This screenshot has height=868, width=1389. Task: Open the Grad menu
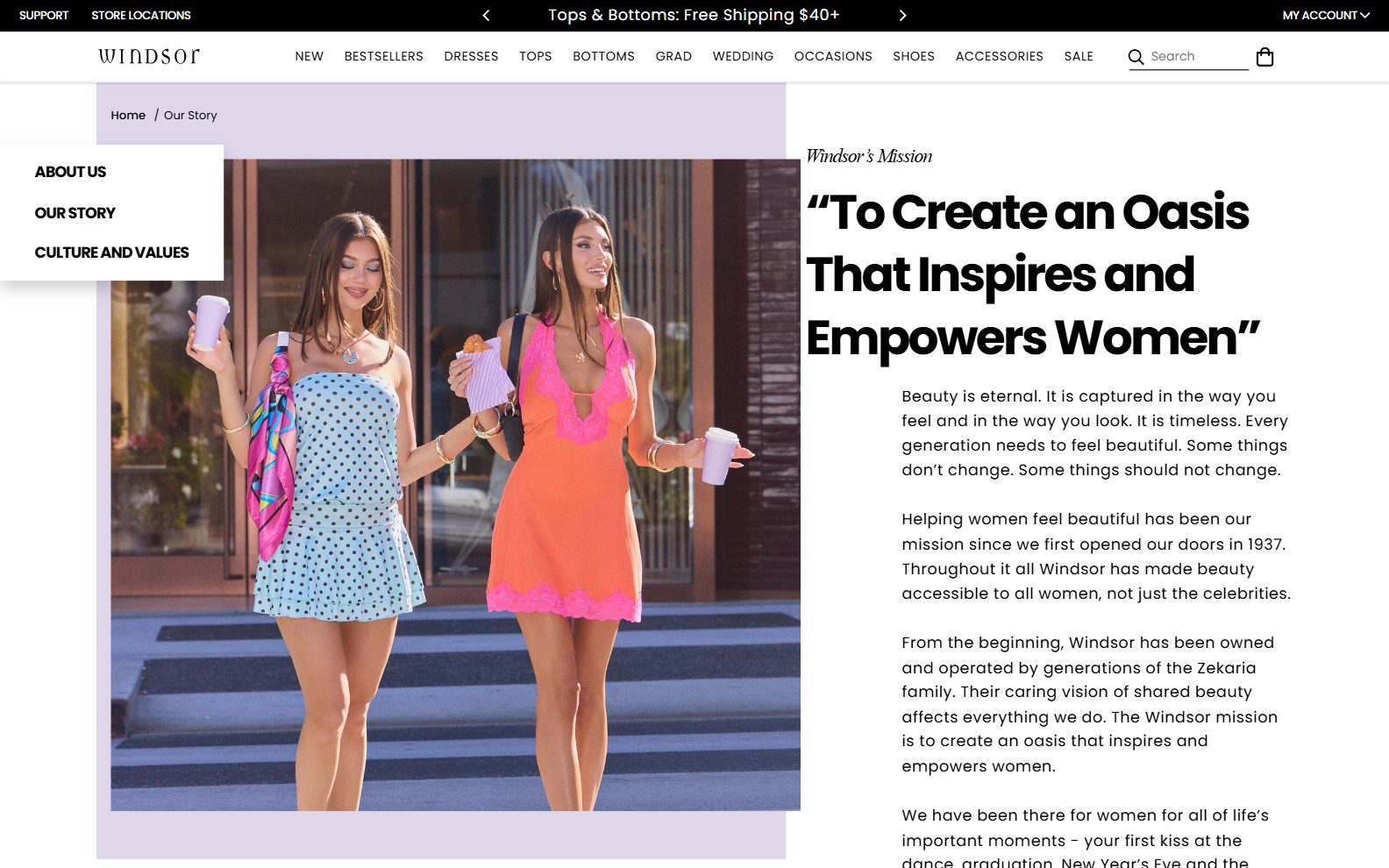[x=673, y=56]
